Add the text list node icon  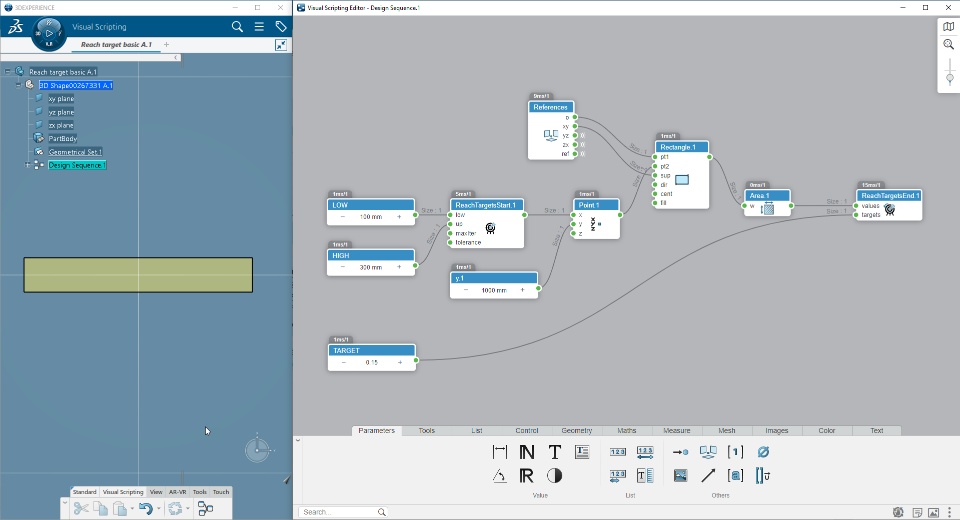pyautogui.click(x=645, y=476)
